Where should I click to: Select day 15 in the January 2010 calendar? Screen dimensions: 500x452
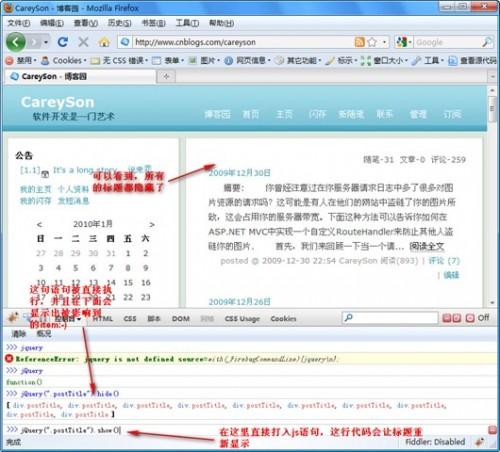tap(128, 283)
